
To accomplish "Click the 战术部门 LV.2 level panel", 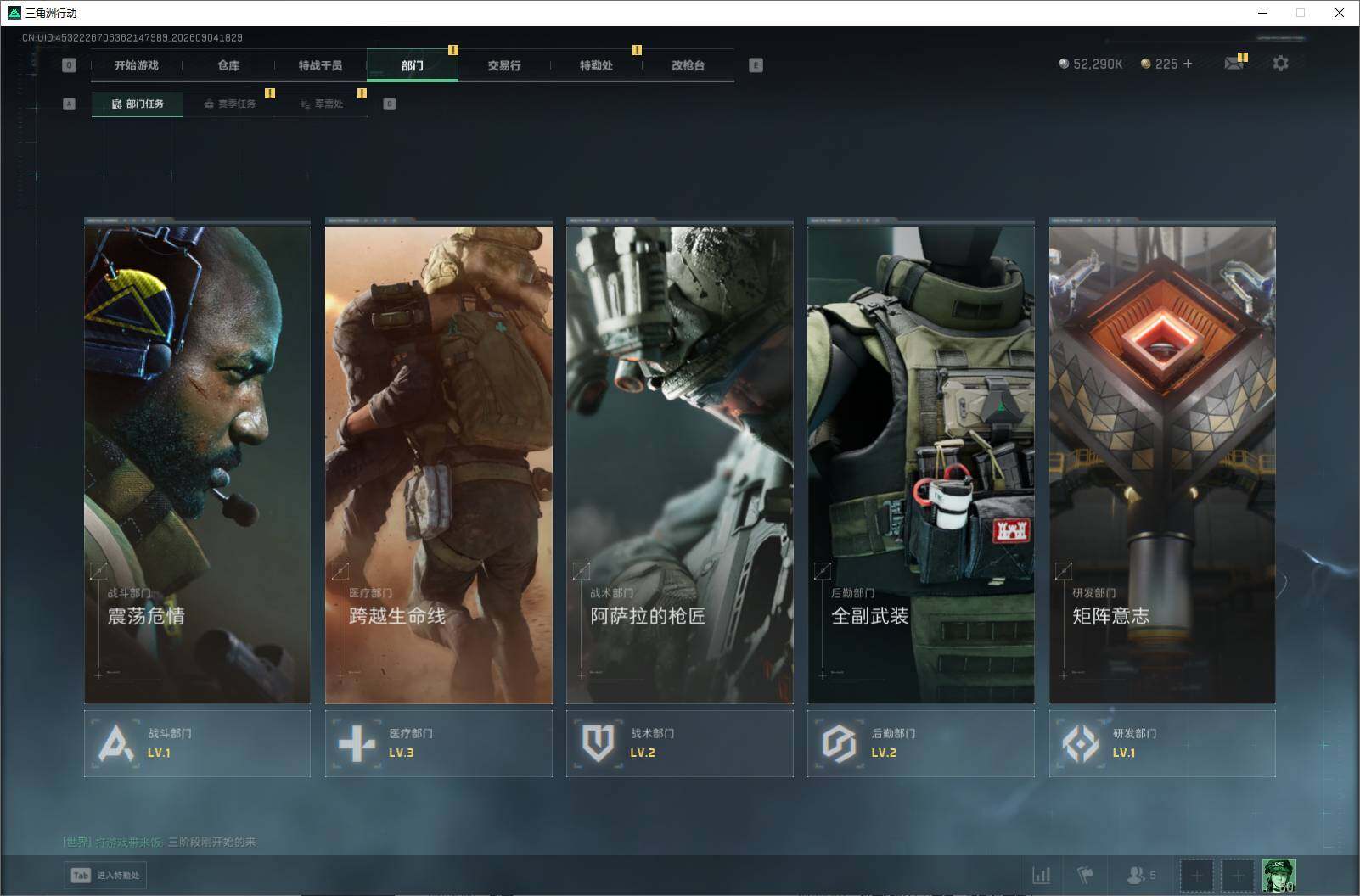I will tap(680, 743).
